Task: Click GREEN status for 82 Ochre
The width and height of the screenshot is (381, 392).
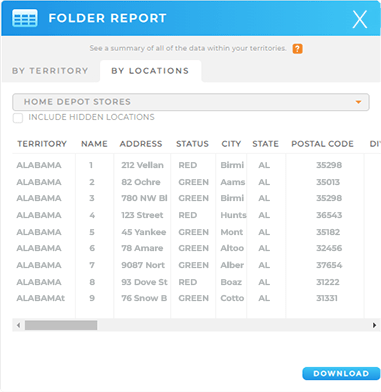Action: click(194, 182)
